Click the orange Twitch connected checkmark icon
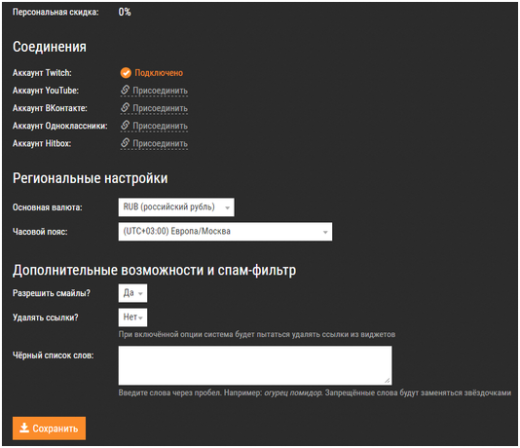Viewport: 520px width, 448px height. (126, 73)
